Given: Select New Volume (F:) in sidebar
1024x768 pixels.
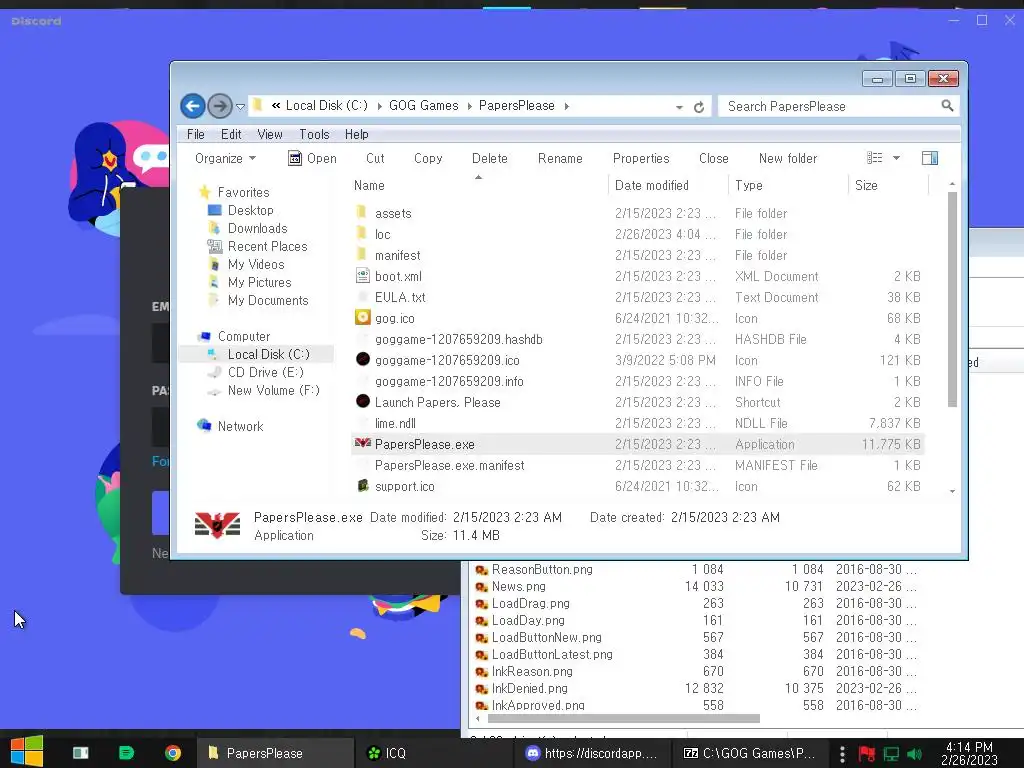Looking at the screenshot, I should pos(273,391).
